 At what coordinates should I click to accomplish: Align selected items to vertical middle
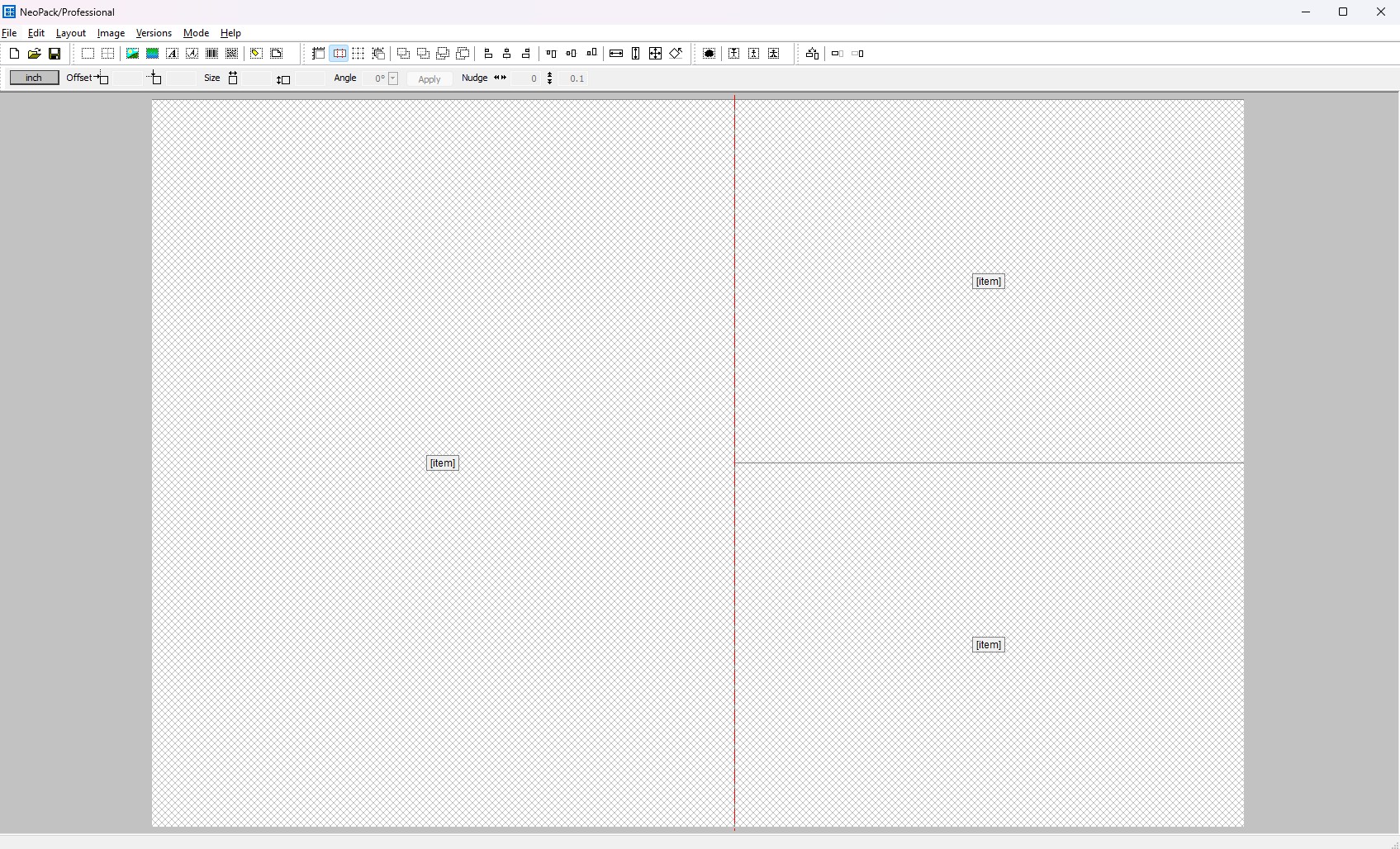coord(571,54)
